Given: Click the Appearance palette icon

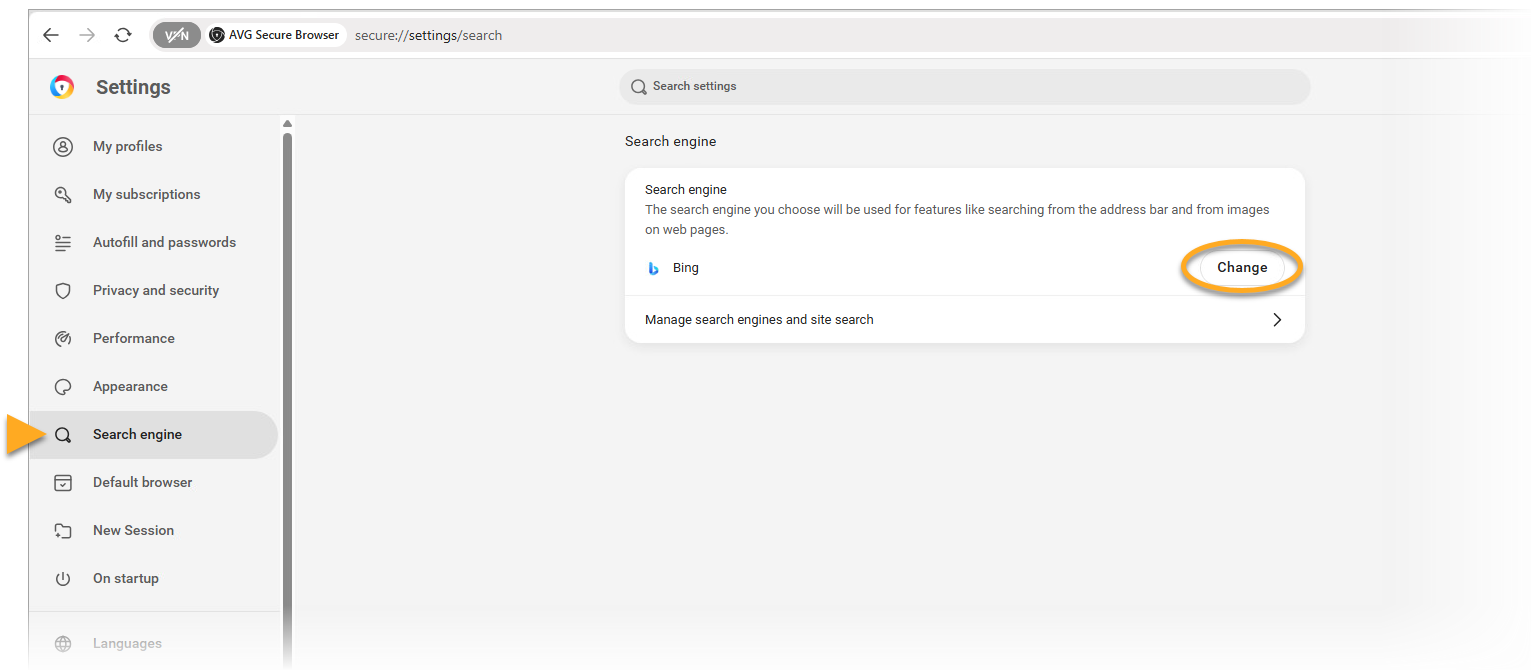Looking at the screenshot, I should 63,387.
